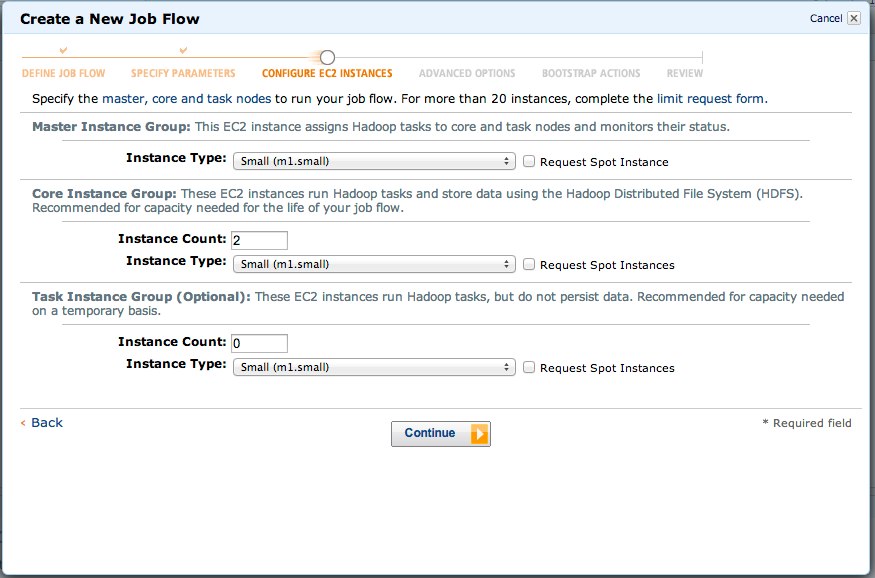Toggle Request Spot Instances for the Task group
875x578 pixels.
(x=528, y=367)
